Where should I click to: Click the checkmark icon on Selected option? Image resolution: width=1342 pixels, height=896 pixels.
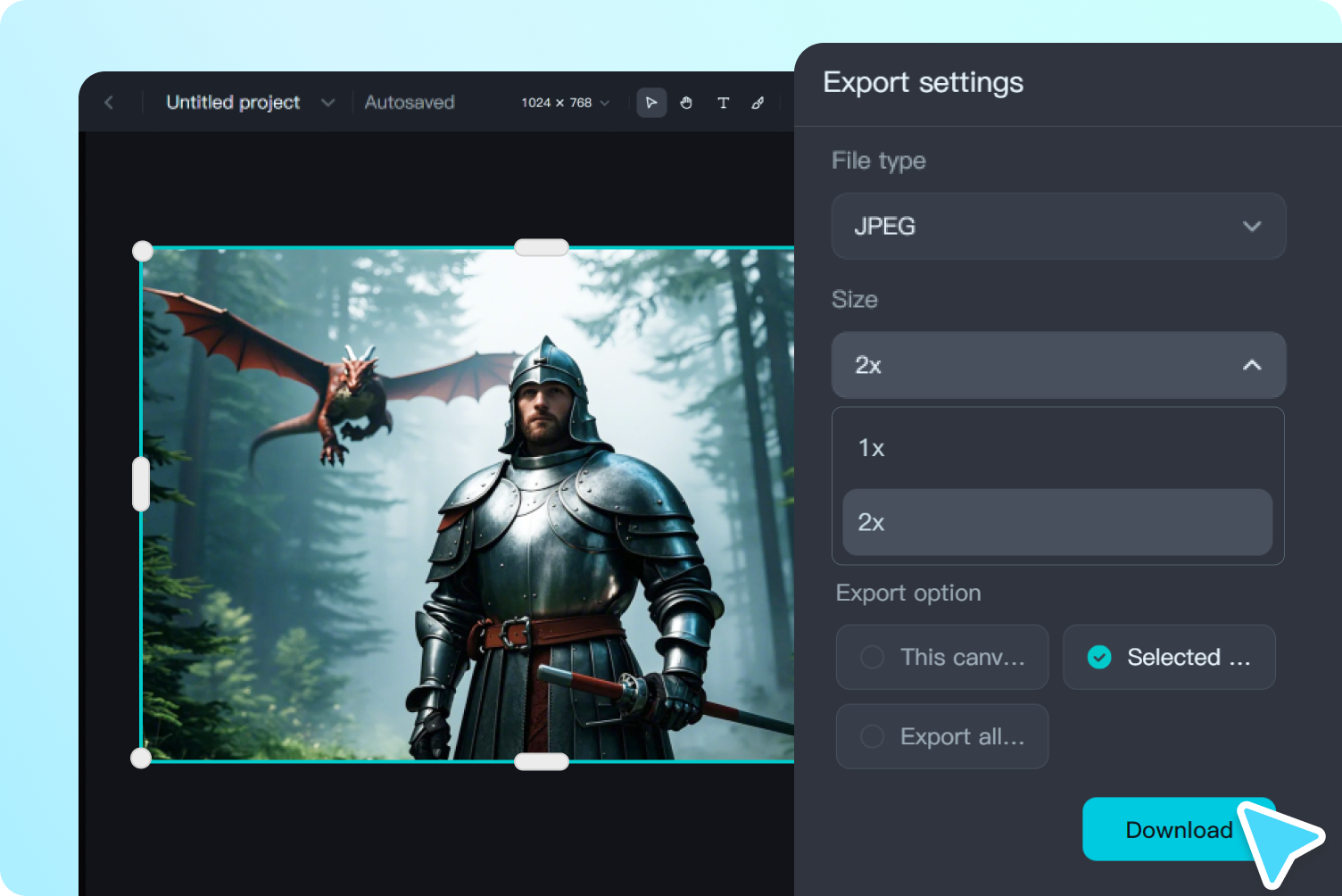tap(1098, 657)
